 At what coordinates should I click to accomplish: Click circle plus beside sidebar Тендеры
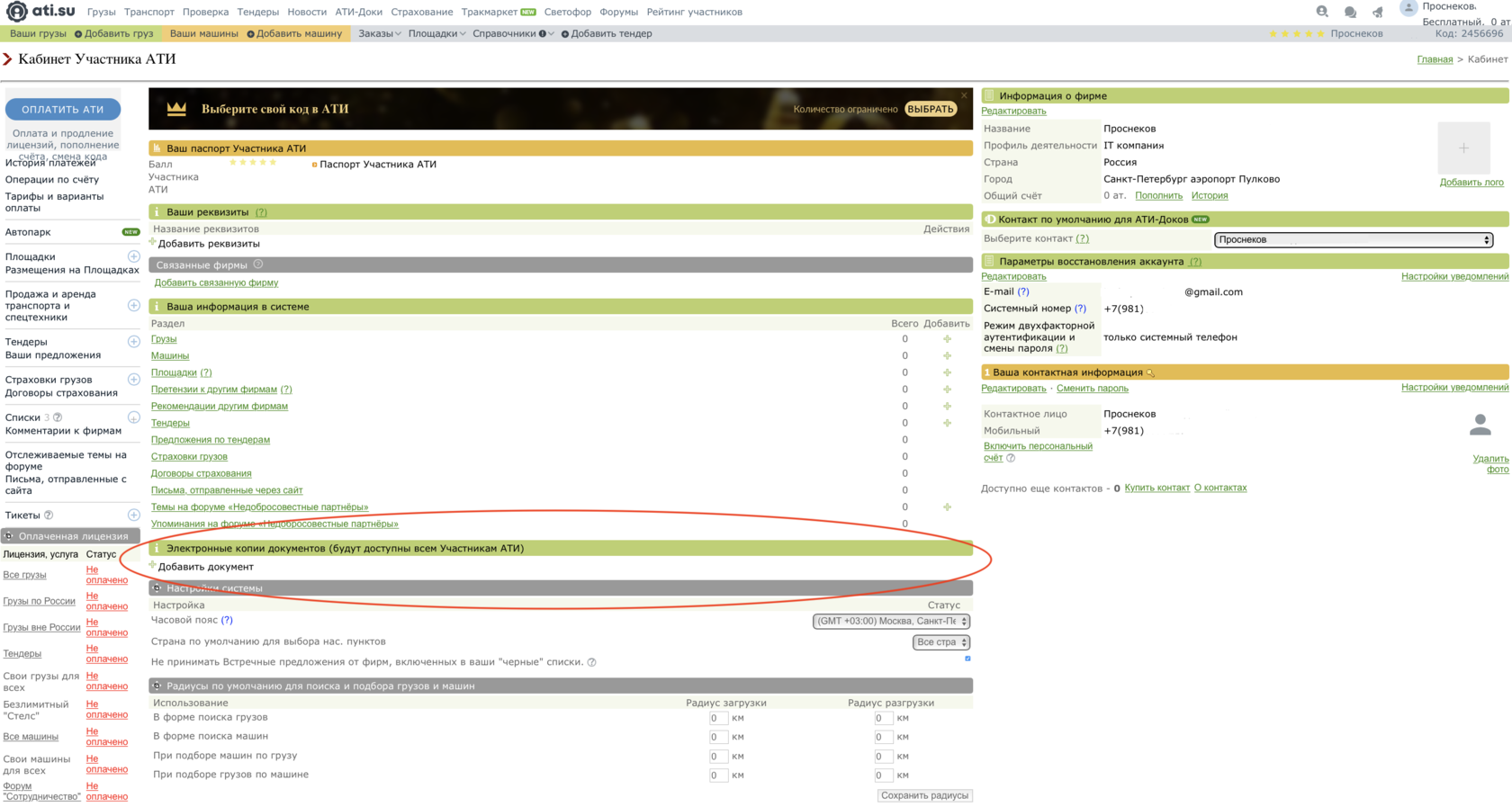134,342
